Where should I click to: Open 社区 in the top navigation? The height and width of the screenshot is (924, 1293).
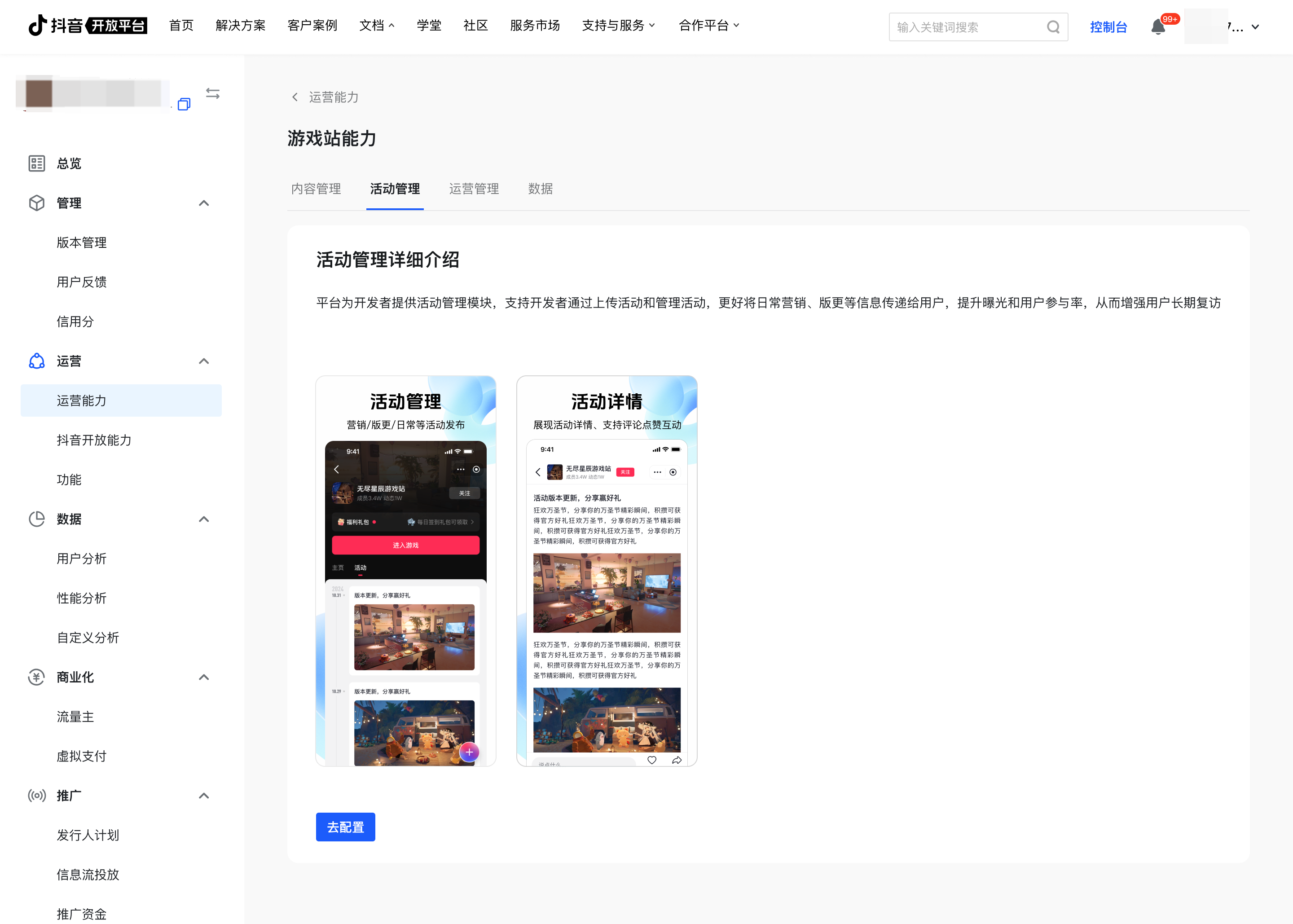click(475, 26)
